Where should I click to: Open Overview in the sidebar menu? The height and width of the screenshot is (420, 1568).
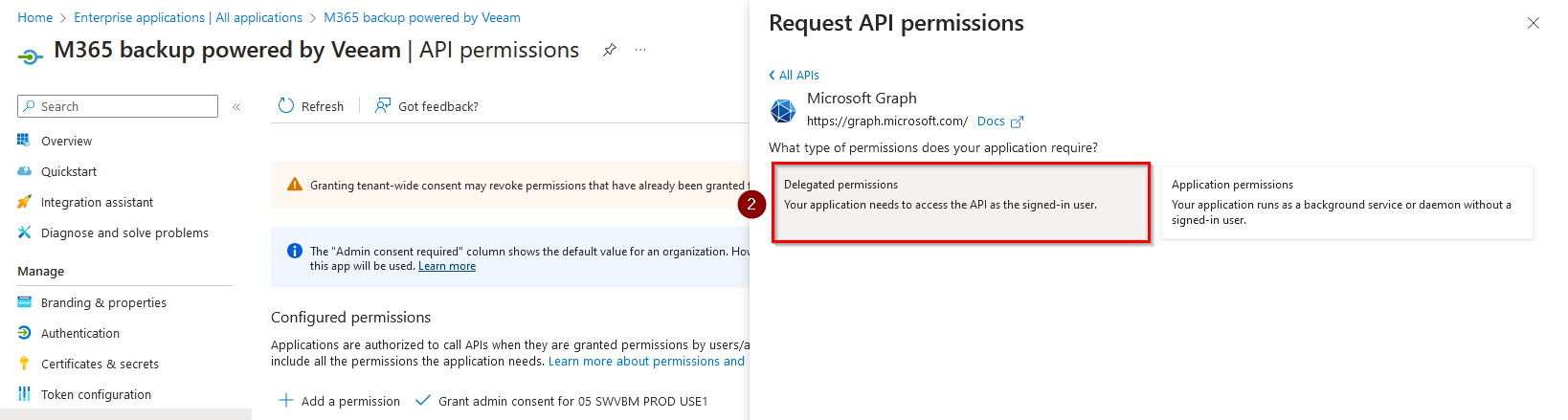pos(67,141)
